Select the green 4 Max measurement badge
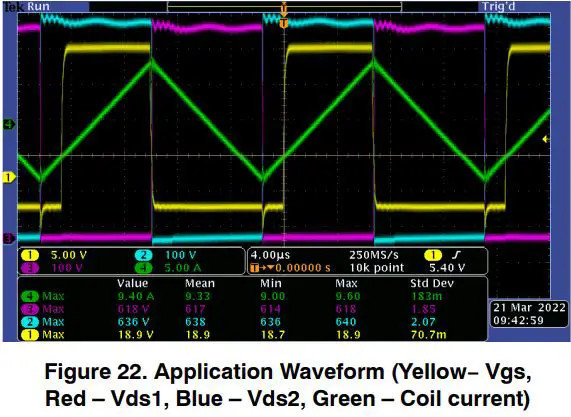571x417 pixels. 30,296
